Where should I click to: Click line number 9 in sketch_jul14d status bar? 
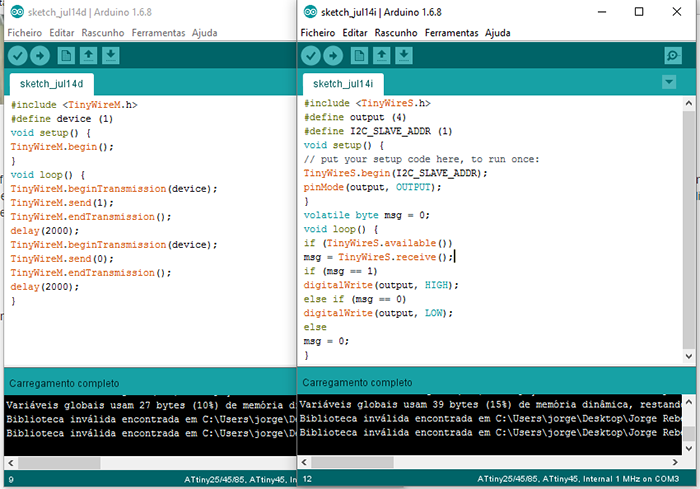(11, 480)
